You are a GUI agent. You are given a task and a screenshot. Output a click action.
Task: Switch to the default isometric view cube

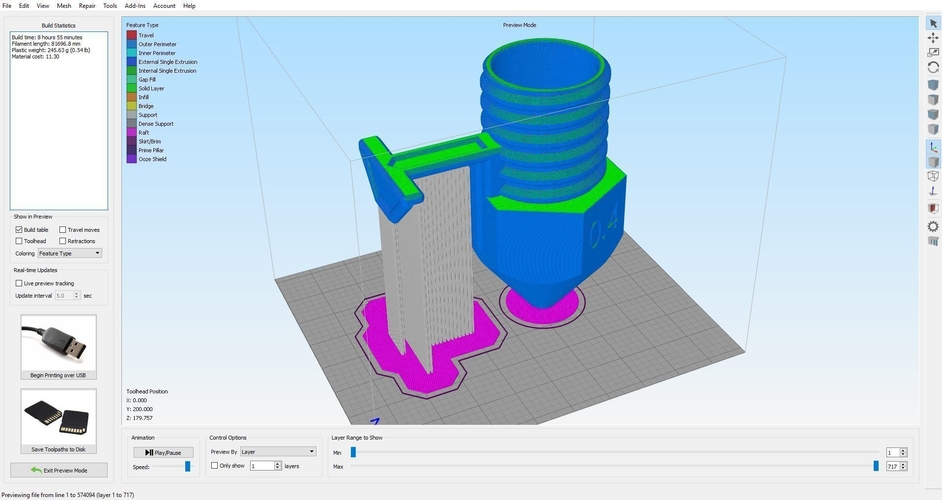(x=932, y=85)
